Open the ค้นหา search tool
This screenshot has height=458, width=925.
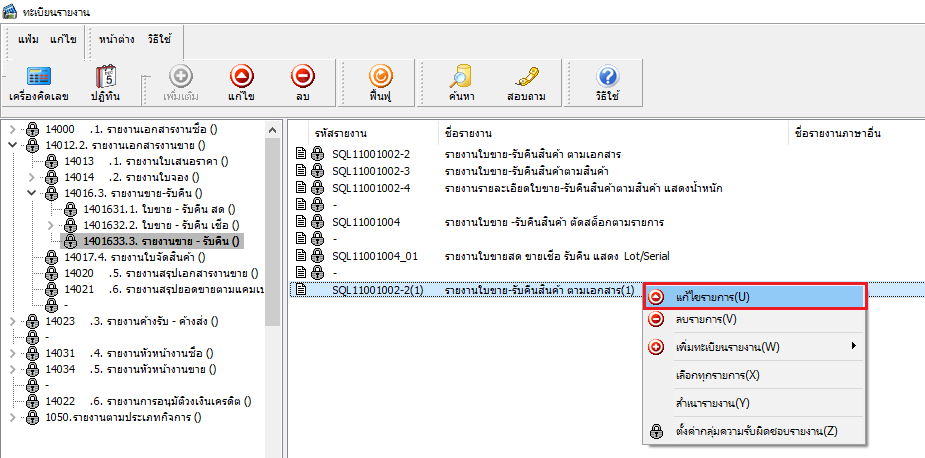click(461, 84)
